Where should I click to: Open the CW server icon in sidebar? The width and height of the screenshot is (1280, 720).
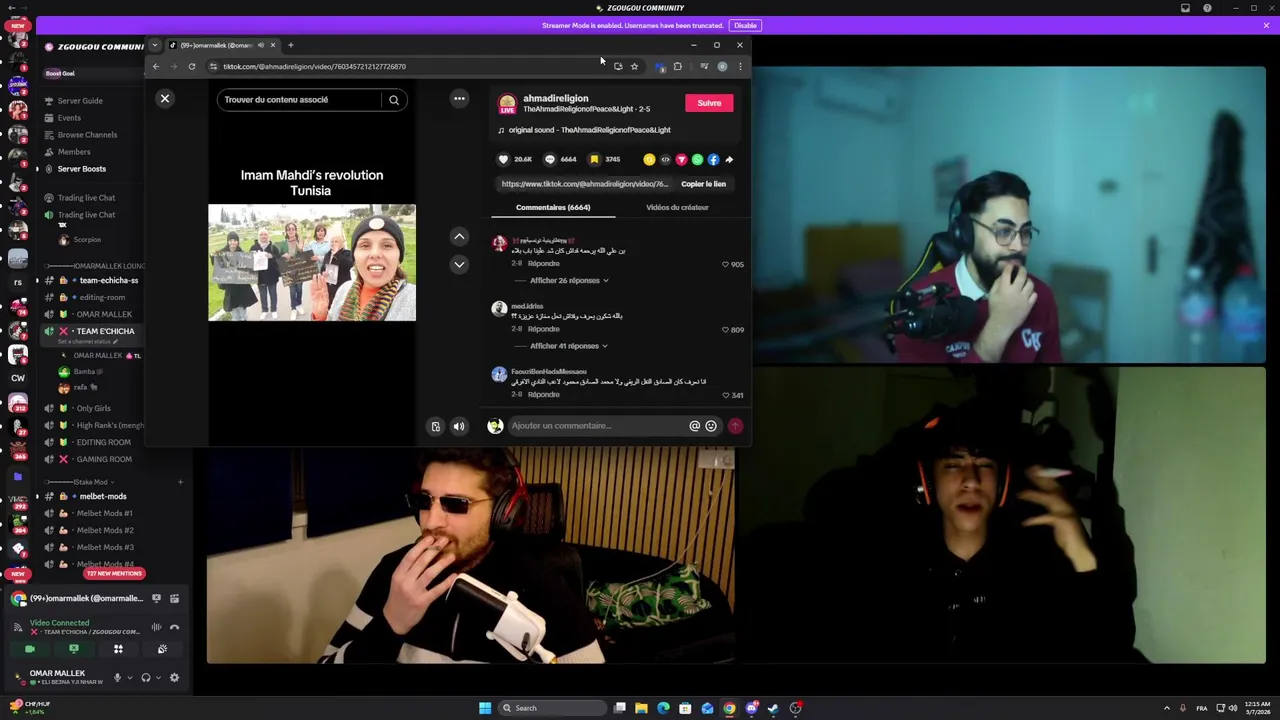[18, 378]
